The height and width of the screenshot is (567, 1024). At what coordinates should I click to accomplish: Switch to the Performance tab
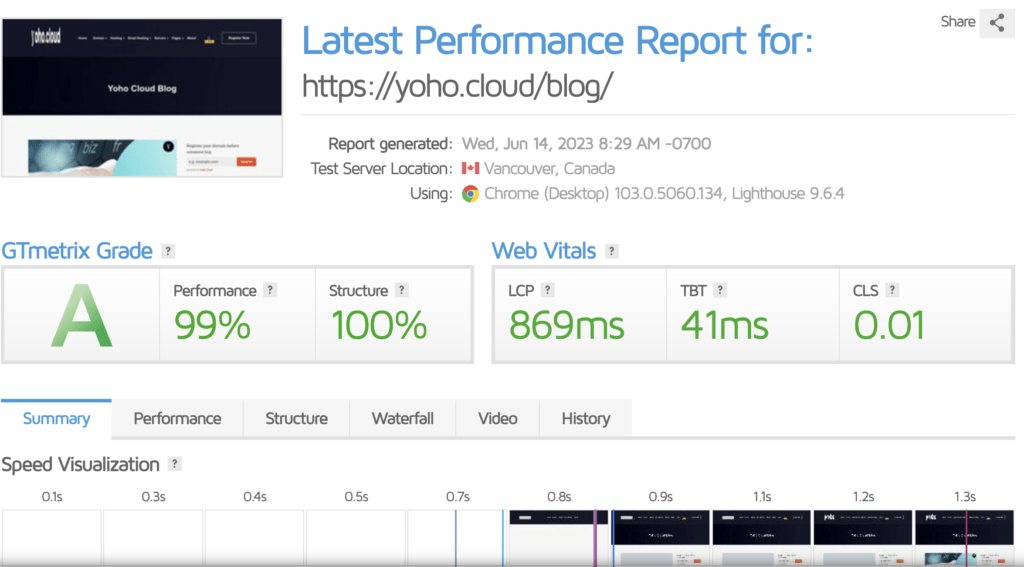click(x=177, y=419)
